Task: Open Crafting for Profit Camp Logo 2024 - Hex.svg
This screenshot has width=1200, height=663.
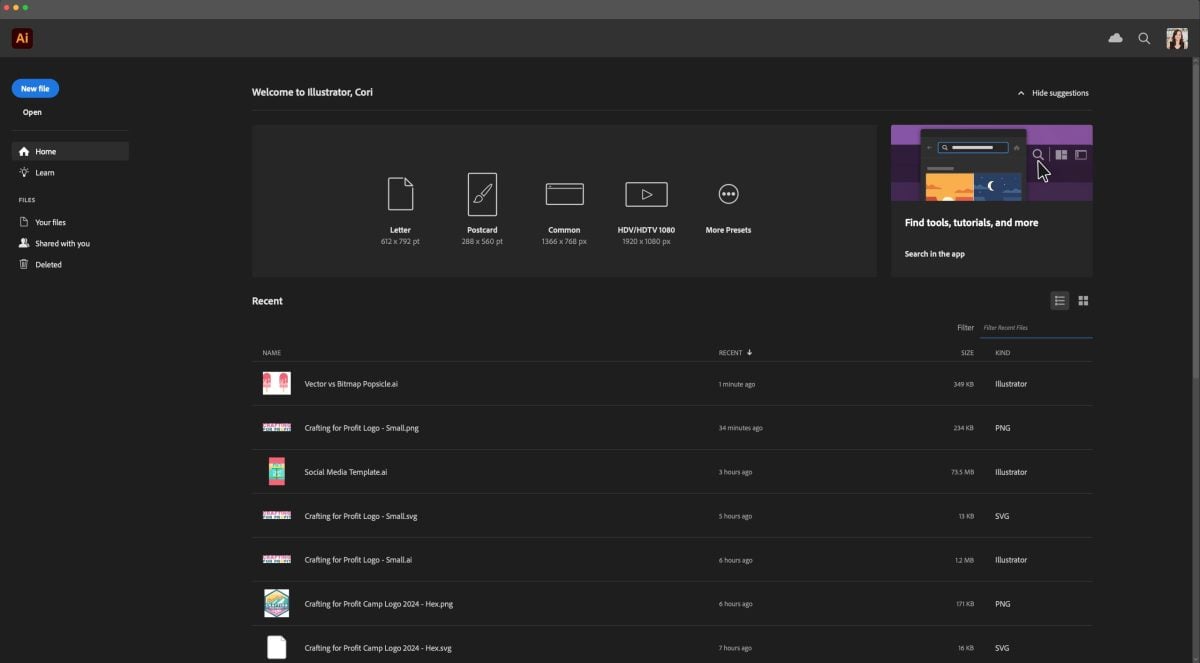Action: 378,648
